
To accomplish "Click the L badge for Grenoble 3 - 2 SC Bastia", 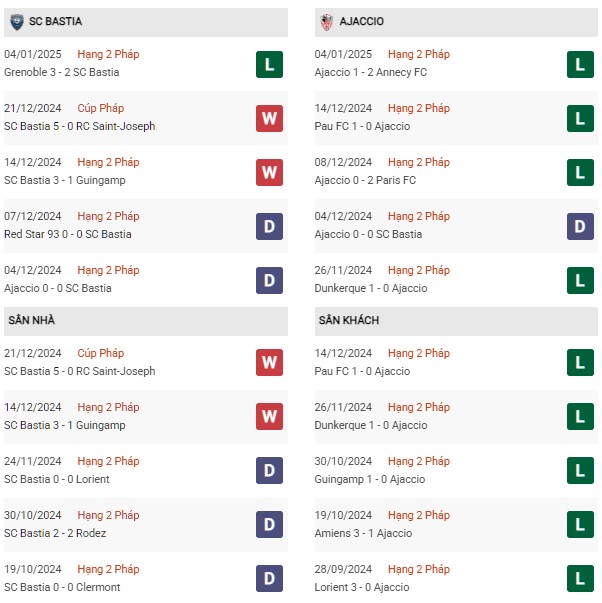I will (269, 64).
